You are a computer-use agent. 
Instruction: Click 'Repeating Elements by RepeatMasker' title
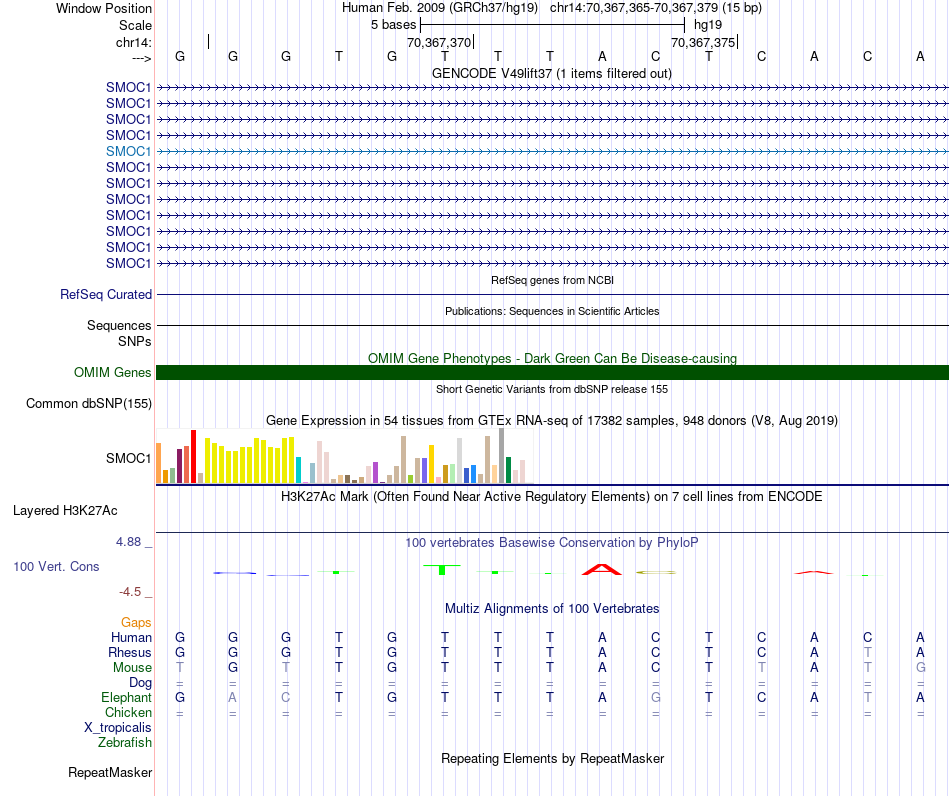click(x=552, y=759)
